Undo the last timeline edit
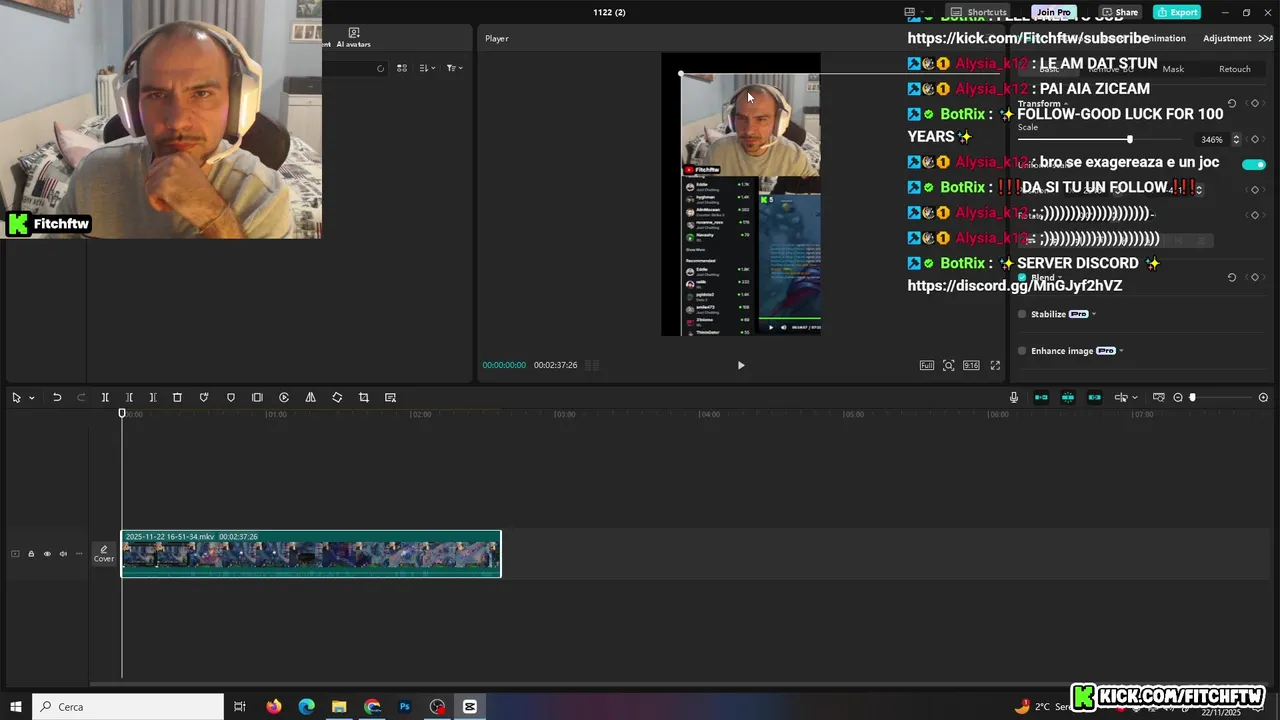 [57, 397]
